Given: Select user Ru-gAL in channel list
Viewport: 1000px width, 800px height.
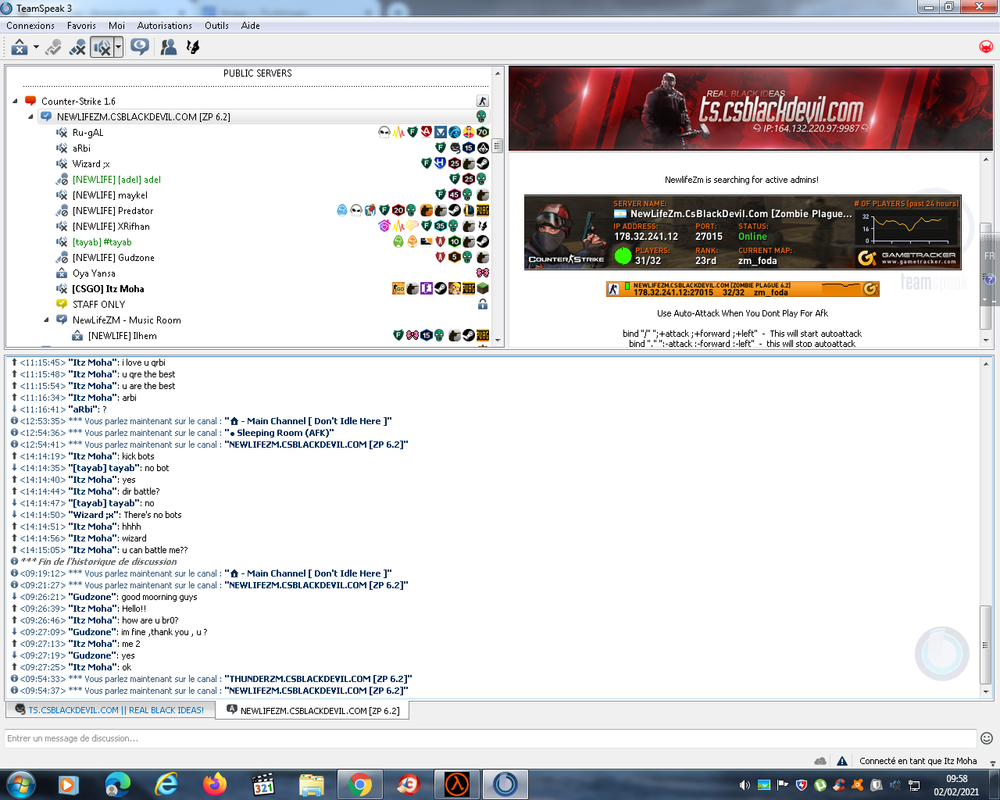Looking at the screenshot, I should 87,133.
